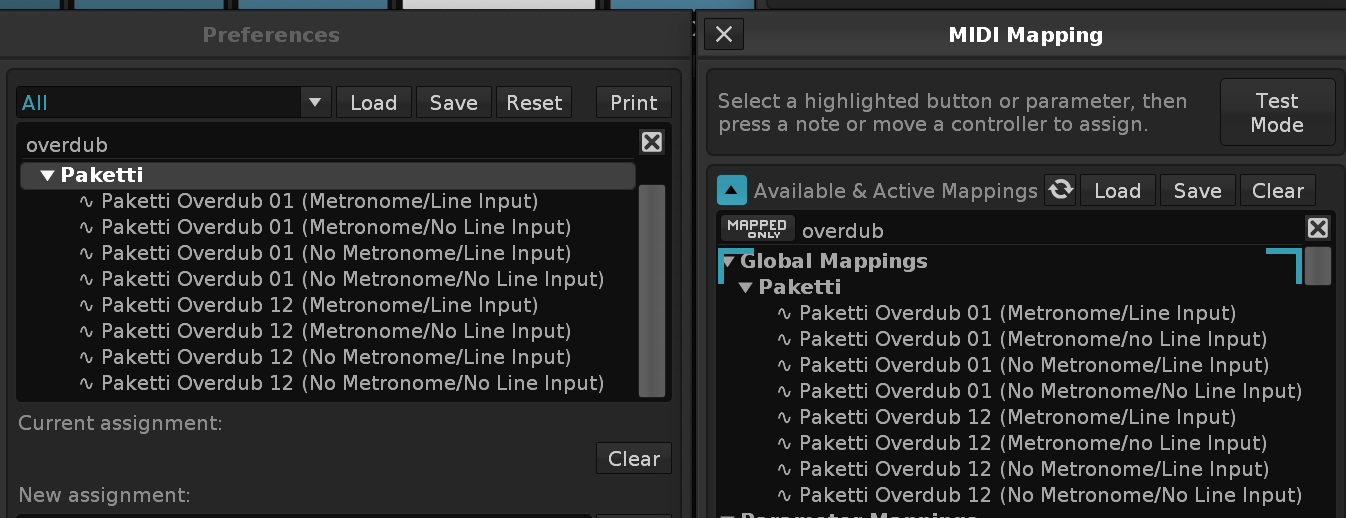Select Overdub 01 (Metronome/Line Input) MIDI mapping
The height and width of the screenshot is (518, 1346).
1017,313
